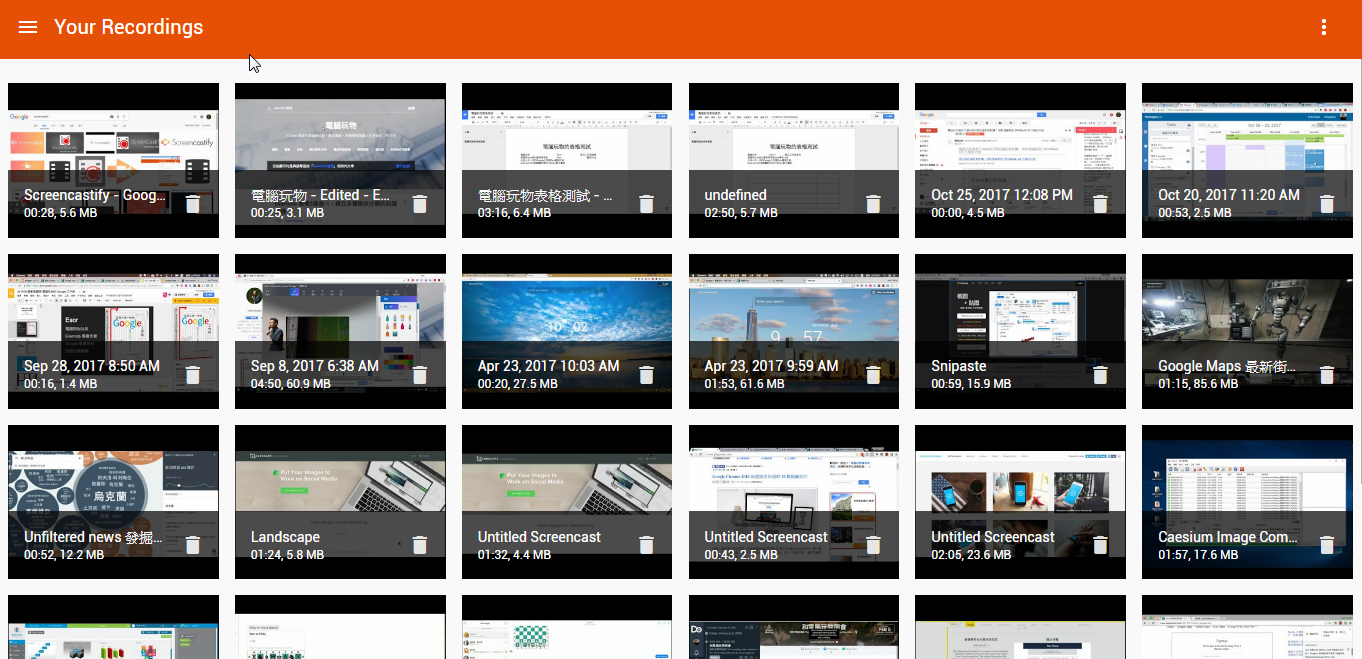Screen dimensions: 1362x659
Task: Delete the Oct 25, 2017 12:08 PM recording
Action: tap(1100, 204)
